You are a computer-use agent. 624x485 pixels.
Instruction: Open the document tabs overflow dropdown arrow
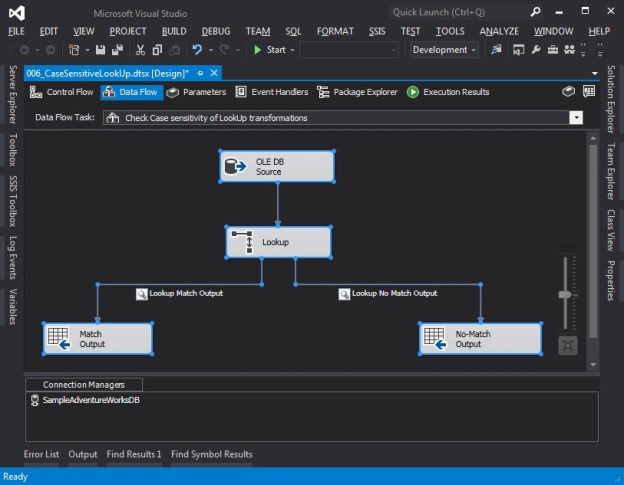tap(595, 73)
